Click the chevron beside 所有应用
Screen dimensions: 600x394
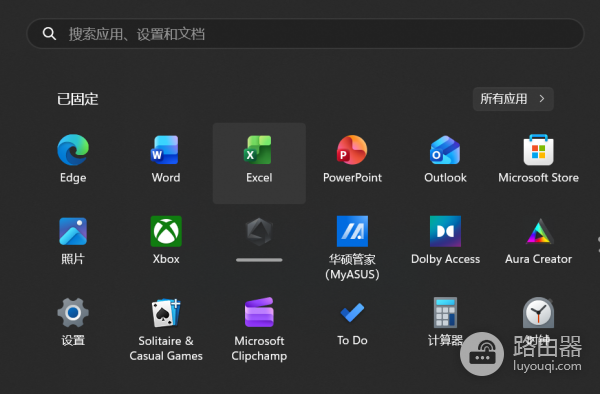[x=542, y=99]
